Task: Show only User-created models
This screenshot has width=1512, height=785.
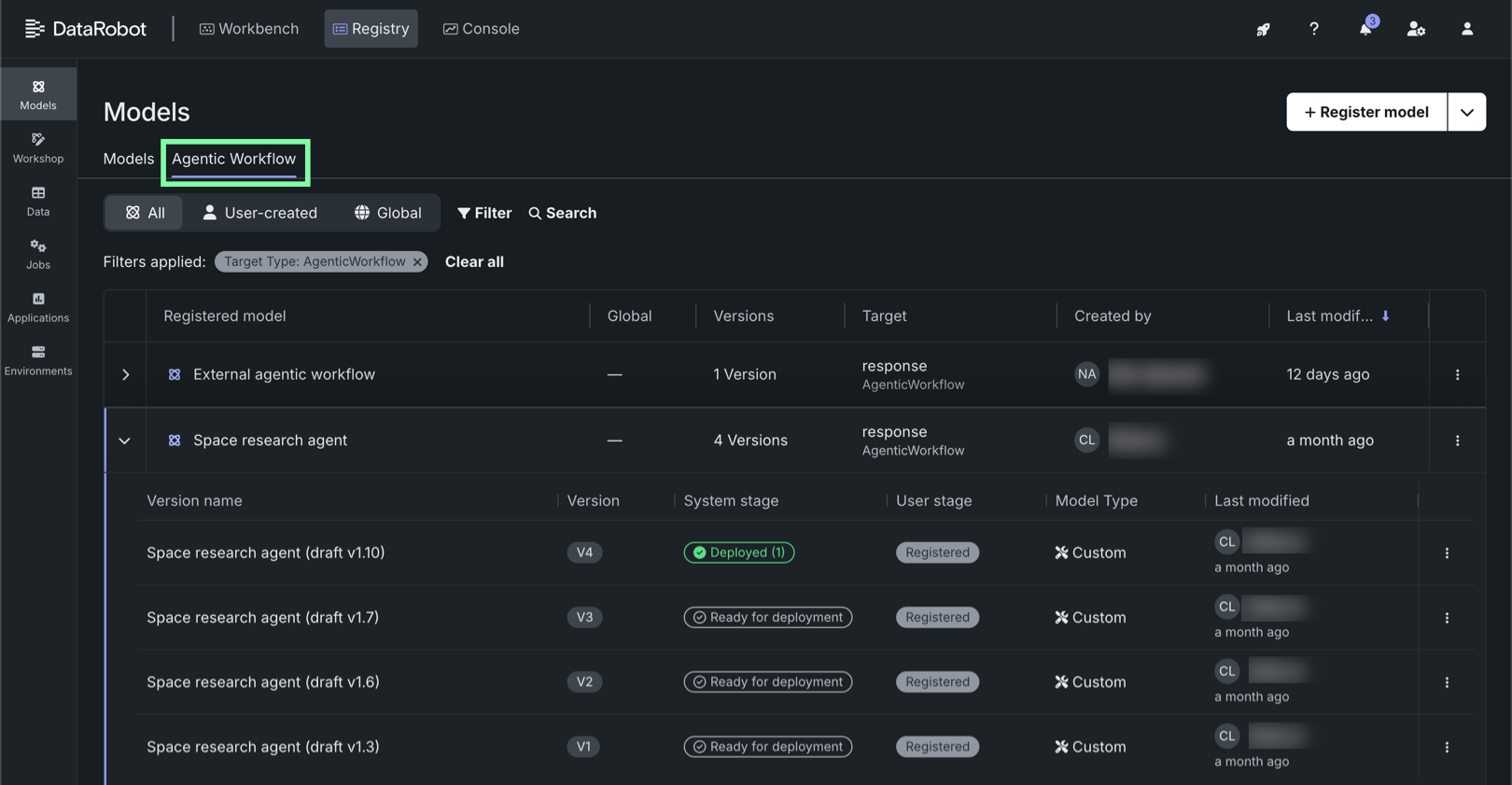Action: [x=259, y=213]
